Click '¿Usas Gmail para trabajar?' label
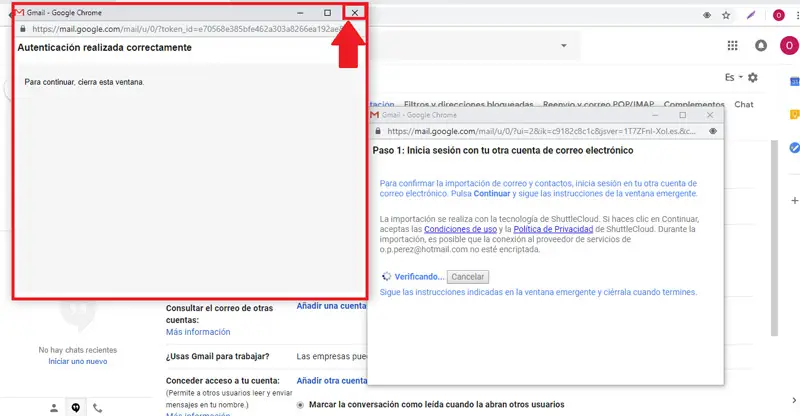 [x=217, y=356]
